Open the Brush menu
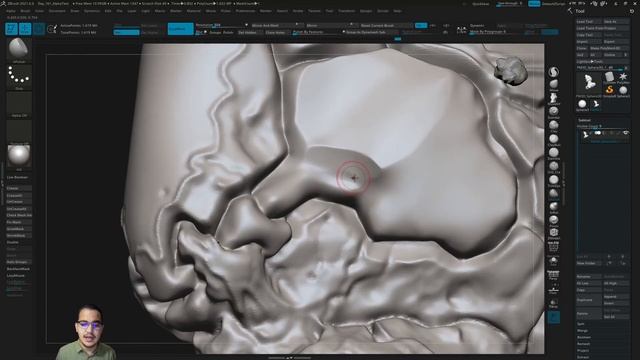 tap(25, 11)
